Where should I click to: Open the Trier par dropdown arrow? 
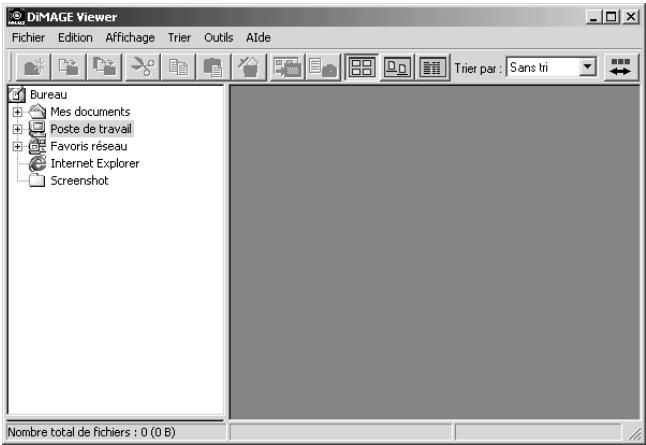588,67
